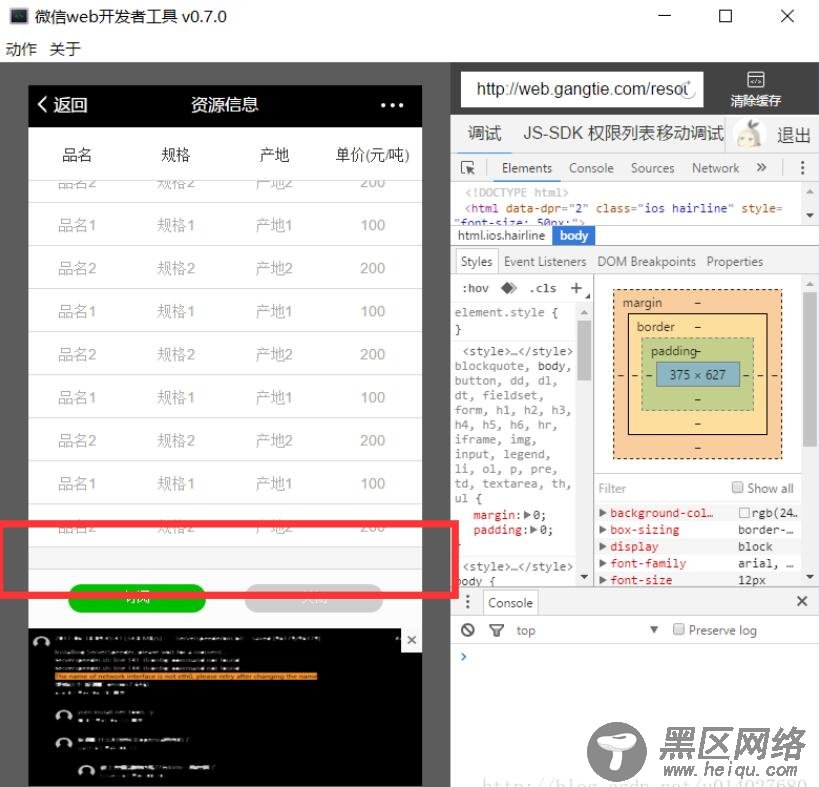The width and height of the screenshot is (819, 787).
Task: Click the :hov toggle in Styles
Action: [475, 288]
